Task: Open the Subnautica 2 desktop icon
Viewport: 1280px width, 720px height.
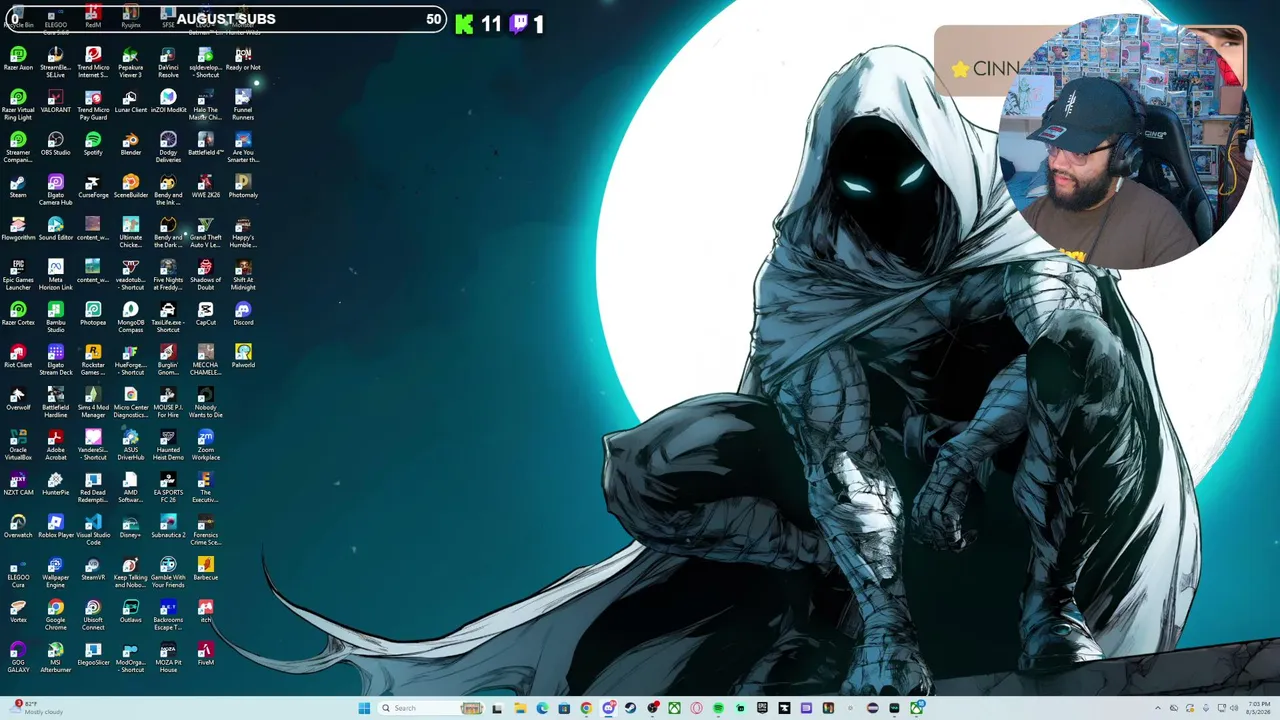Action: pos(168,527)
